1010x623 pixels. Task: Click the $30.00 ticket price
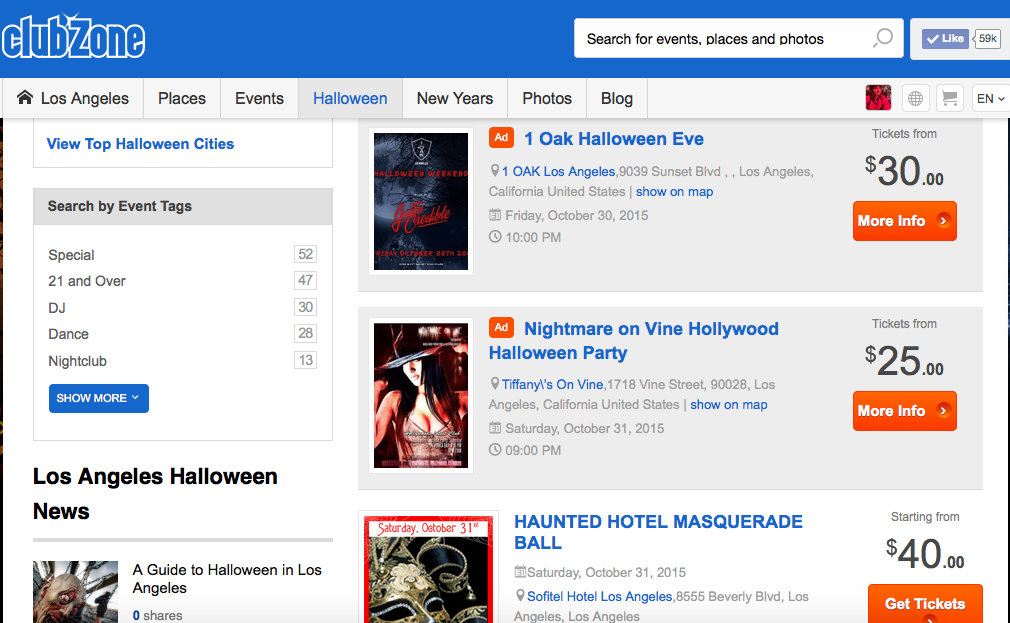pyautogui.click(x=904, y=171)
